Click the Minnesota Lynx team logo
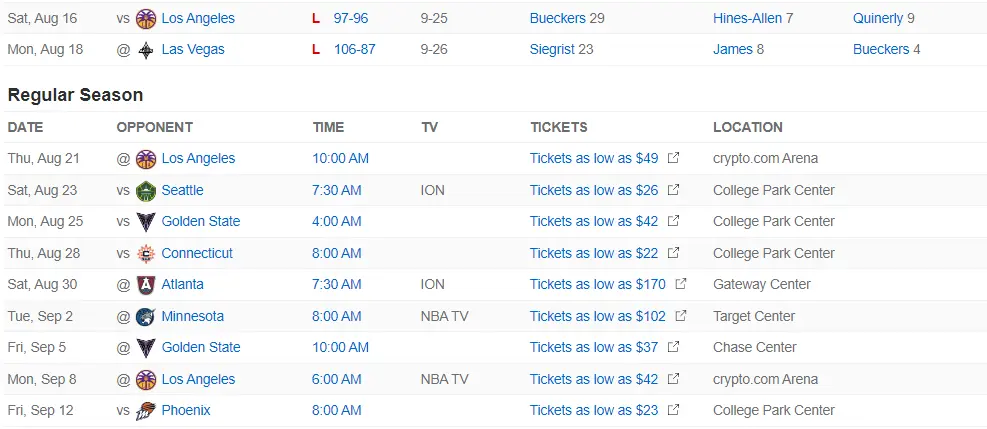 (146, 316)
